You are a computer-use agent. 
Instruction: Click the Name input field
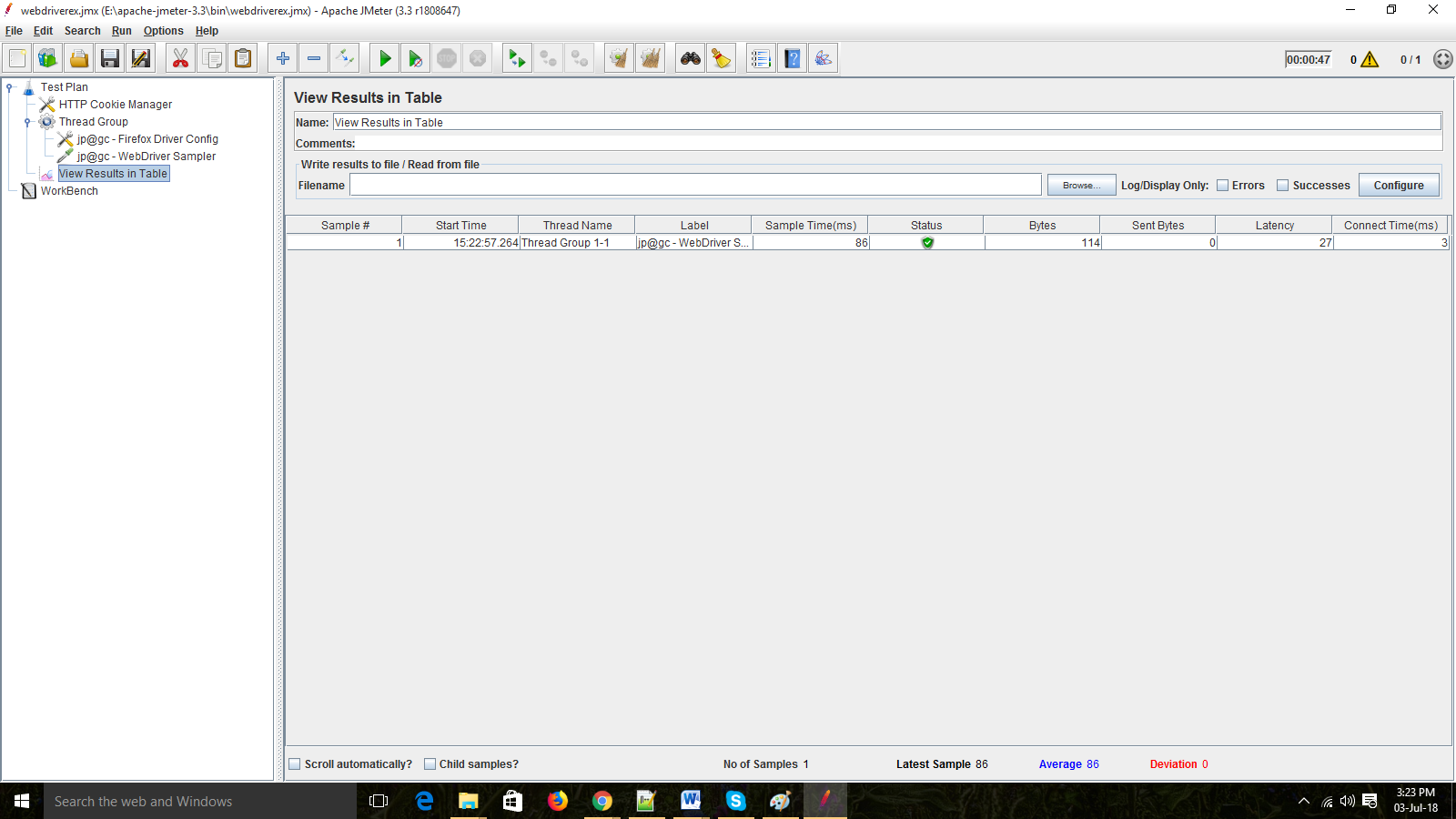(x=887, y=122)
